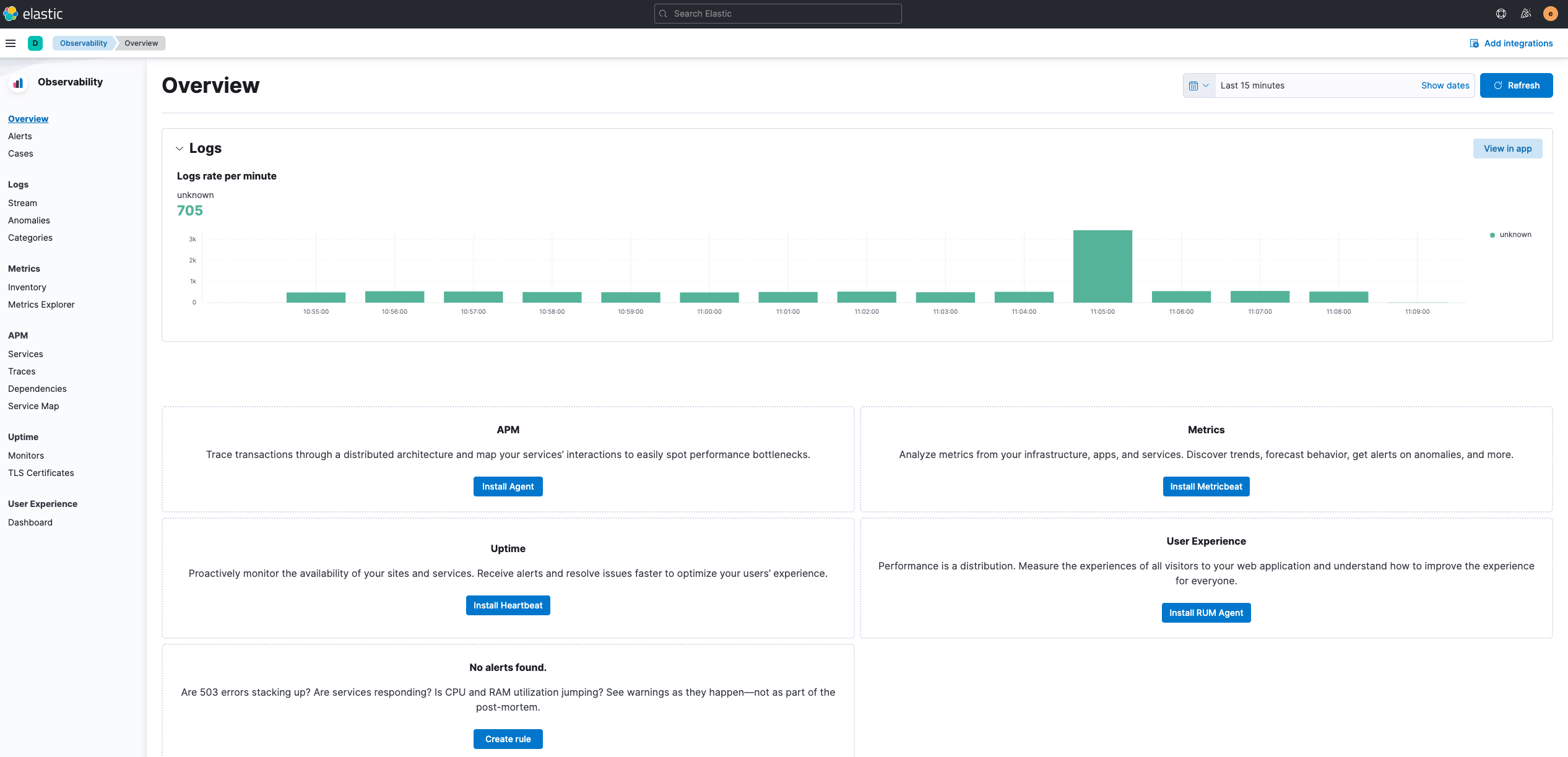This screenshot has height=757, width=1568.
Task: Open APM Services page
Action: (x=25, y=354)
